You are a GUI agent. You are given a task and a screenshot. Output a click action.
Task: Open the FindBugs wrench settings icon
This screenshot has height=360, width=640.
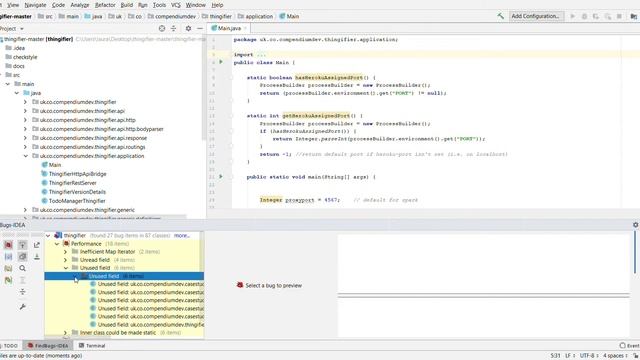pyautogui.click(x=22, y=307)
